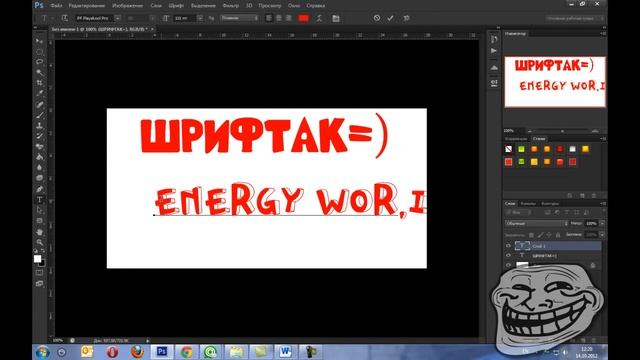This screenshot has width=640, height=360.
Task: Center the text
Action: coord(278,18)
